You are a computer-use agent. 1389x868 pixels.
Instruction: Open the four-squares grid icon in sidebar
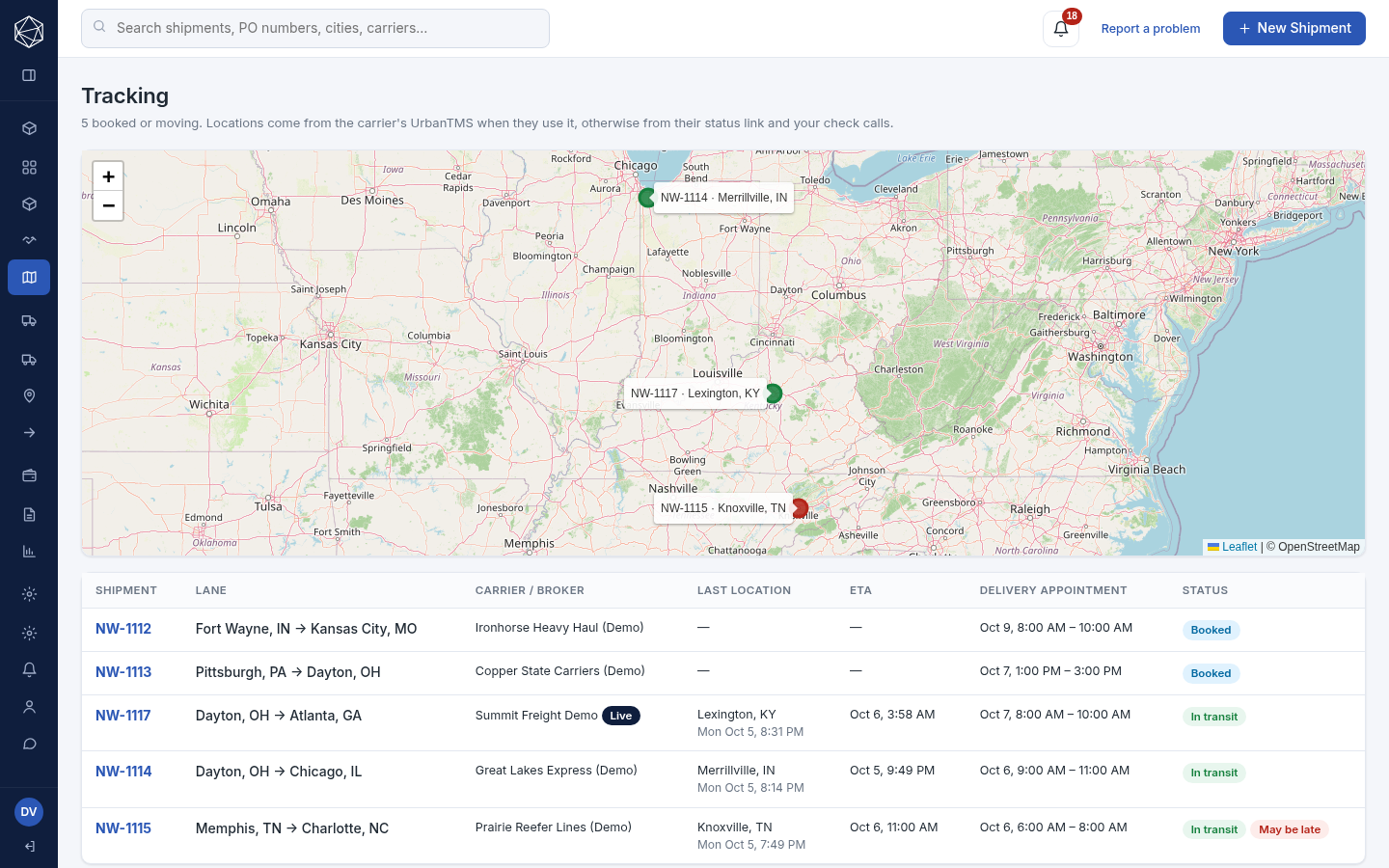29,167
